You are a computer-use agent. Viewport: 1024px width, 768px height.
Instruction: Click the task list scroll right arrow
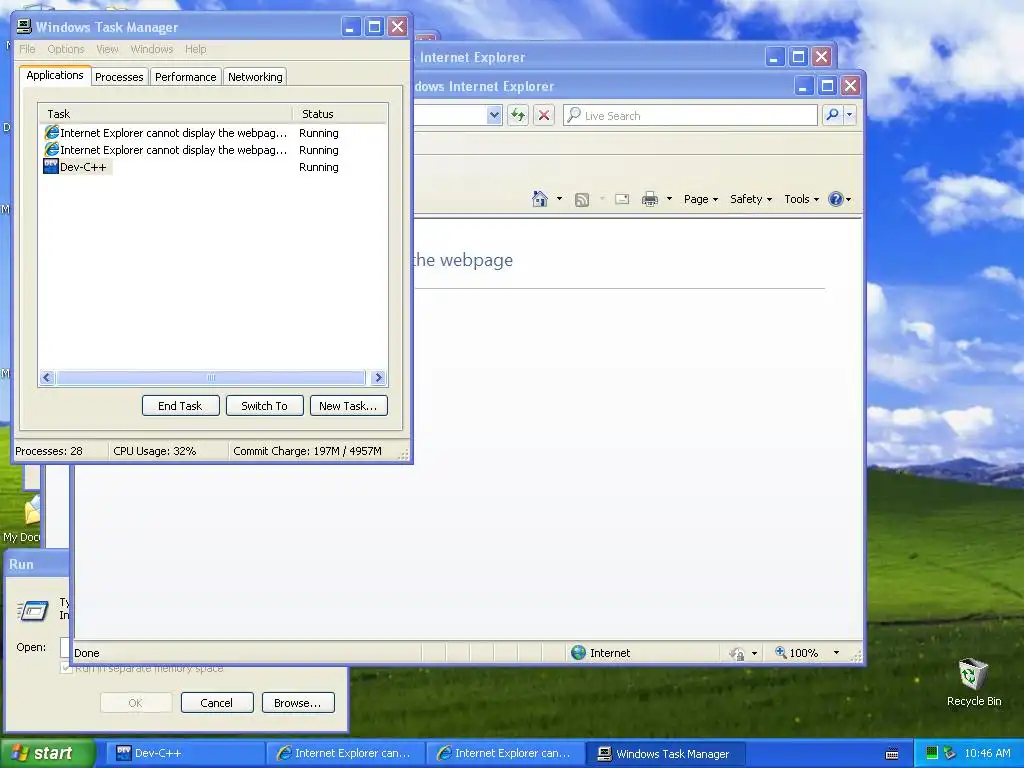click(x=378, y=377)
